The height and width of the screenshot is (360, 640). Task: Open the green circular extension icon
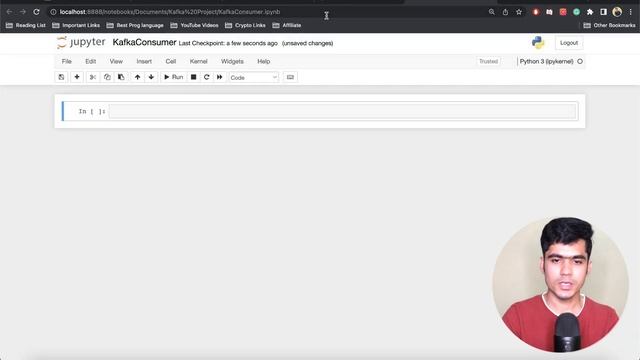click(x=576, y=12)
